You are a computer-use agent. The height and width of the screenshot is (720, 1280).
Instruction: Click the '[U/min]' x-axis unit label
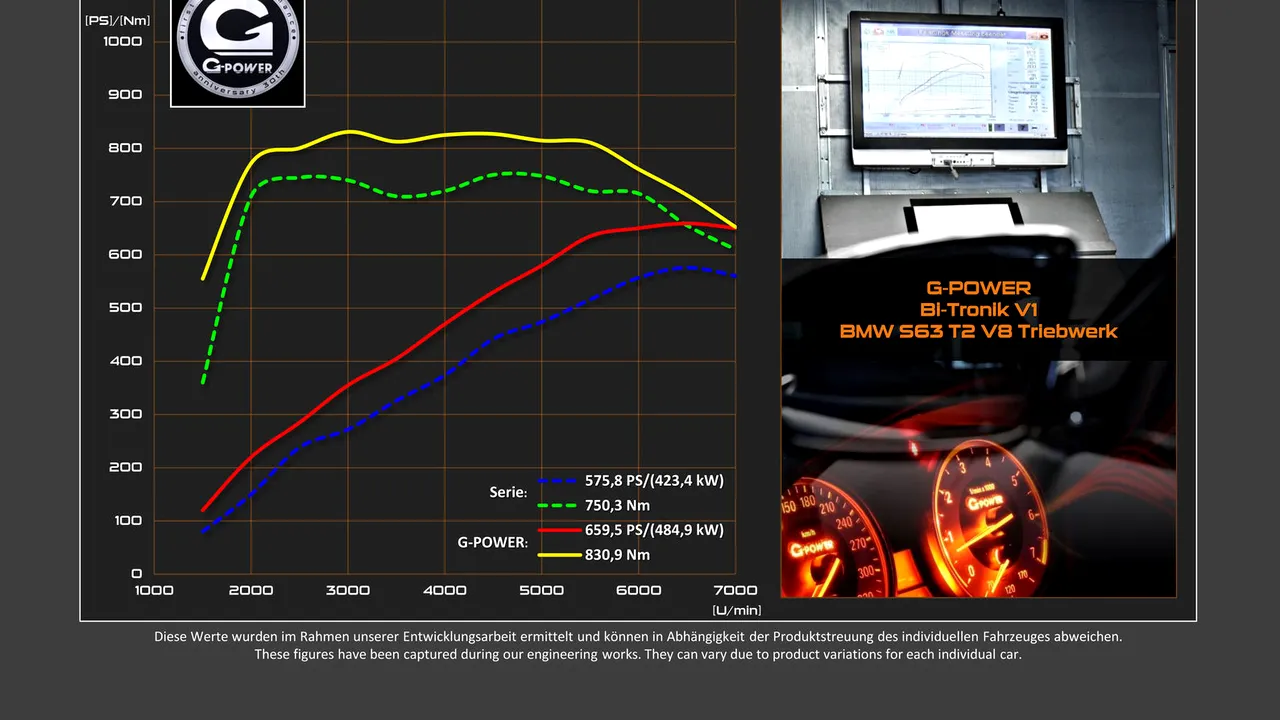737,610
